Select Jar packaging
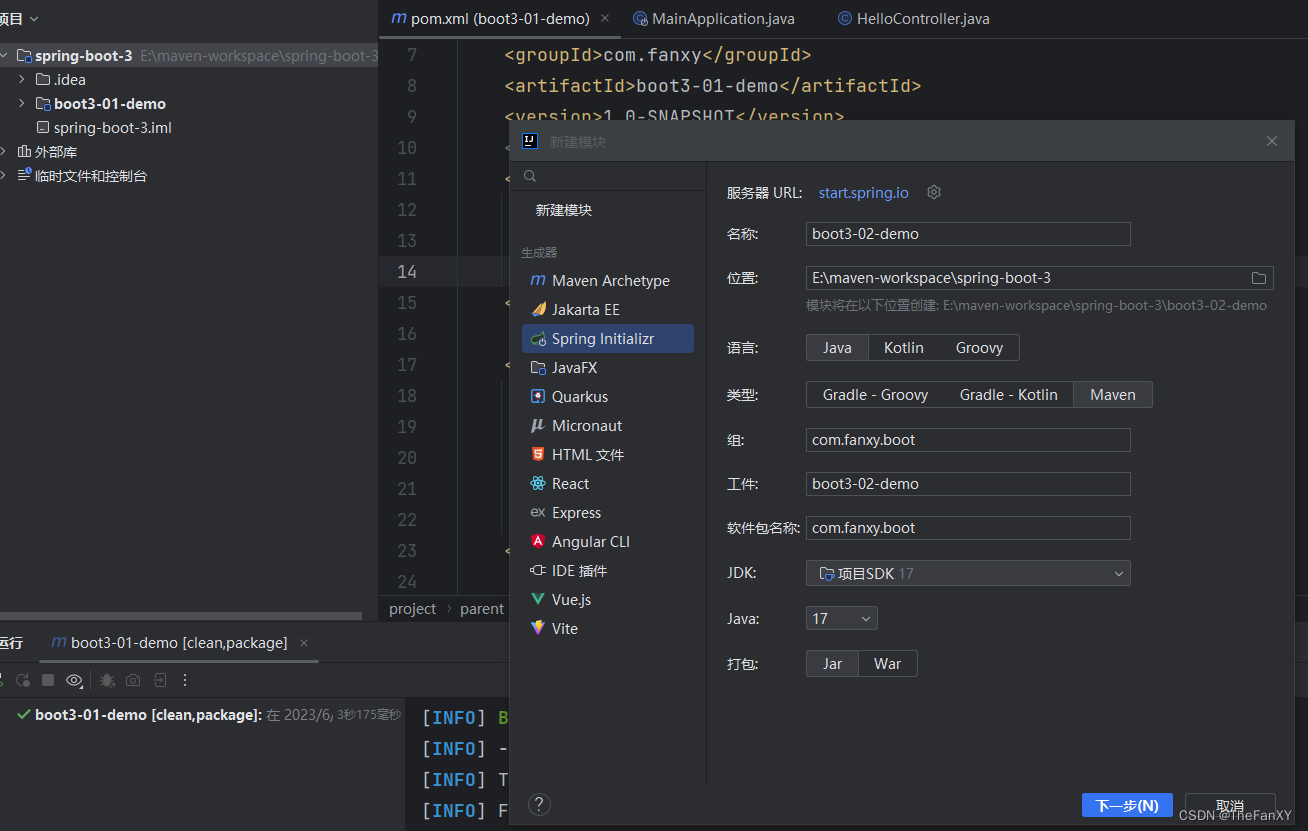The width and height of the screenshot is (1308, 831). [x=833, y=664]
